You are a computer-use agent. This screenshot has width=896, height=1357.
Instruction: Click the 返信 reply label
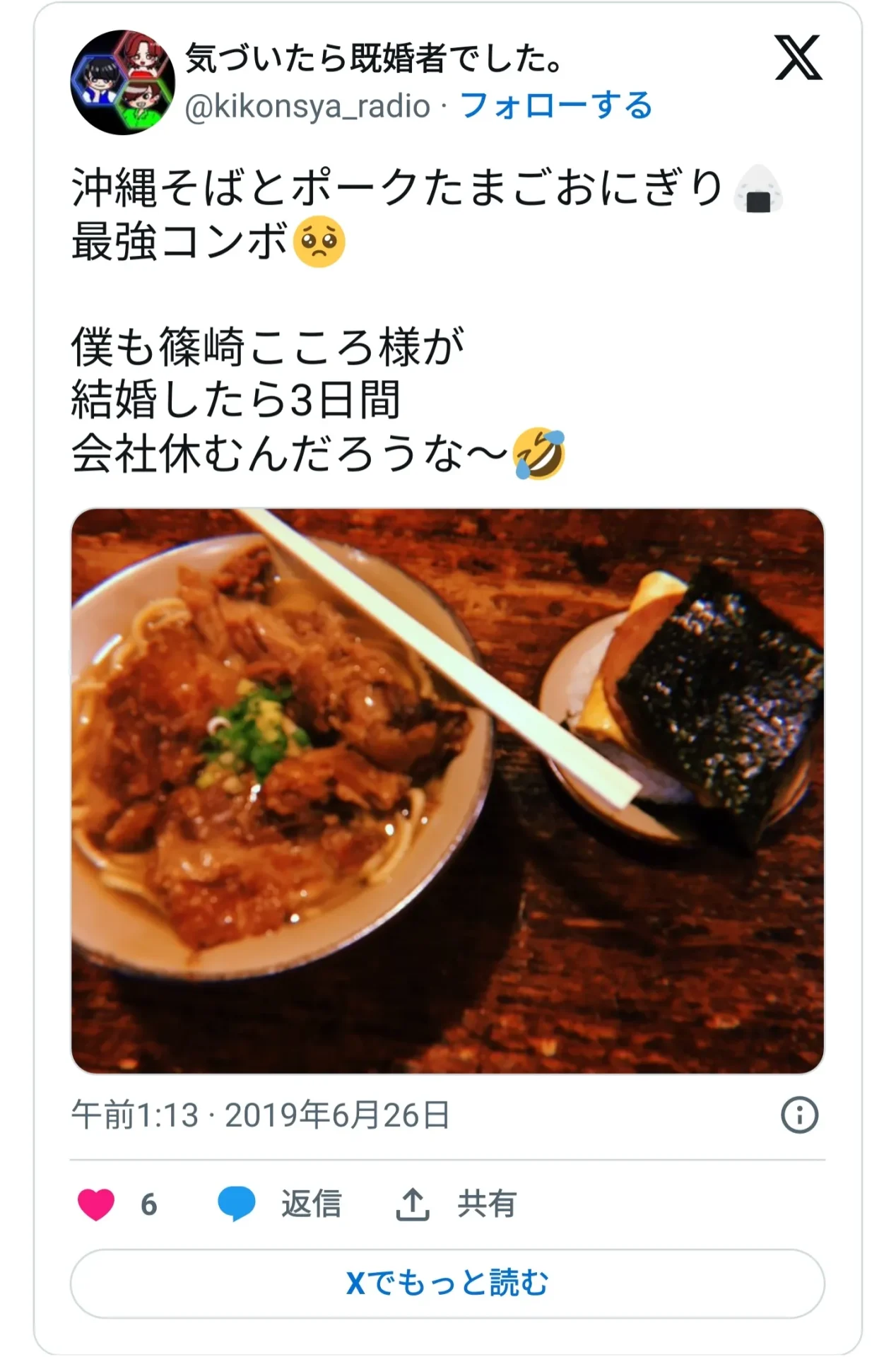pos(312,1204)
